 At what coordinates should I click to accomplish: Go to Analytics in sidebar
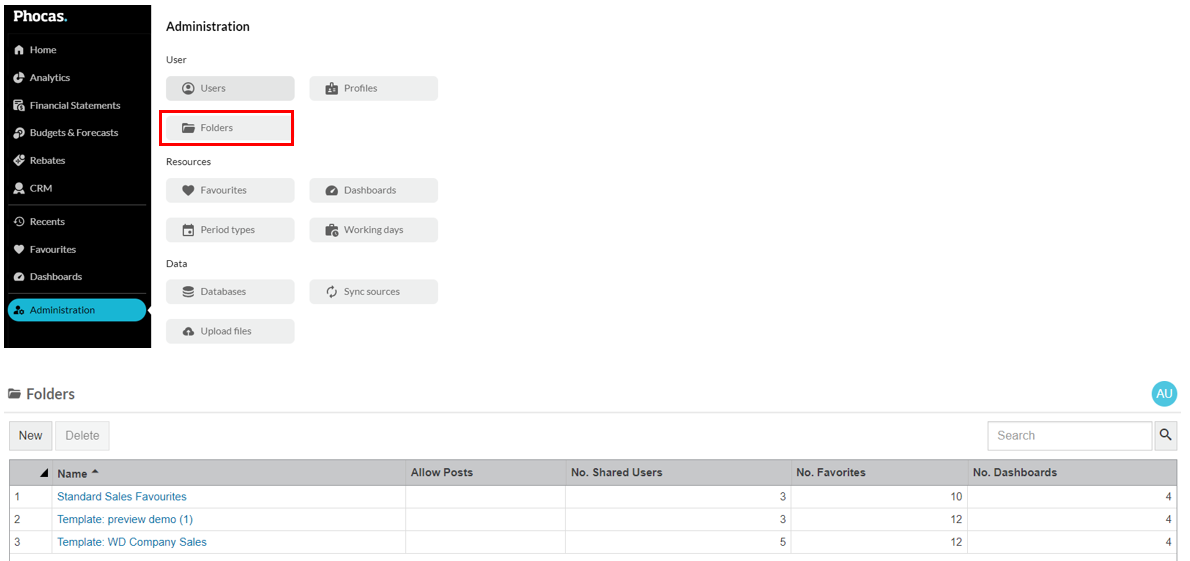(50, 78)
